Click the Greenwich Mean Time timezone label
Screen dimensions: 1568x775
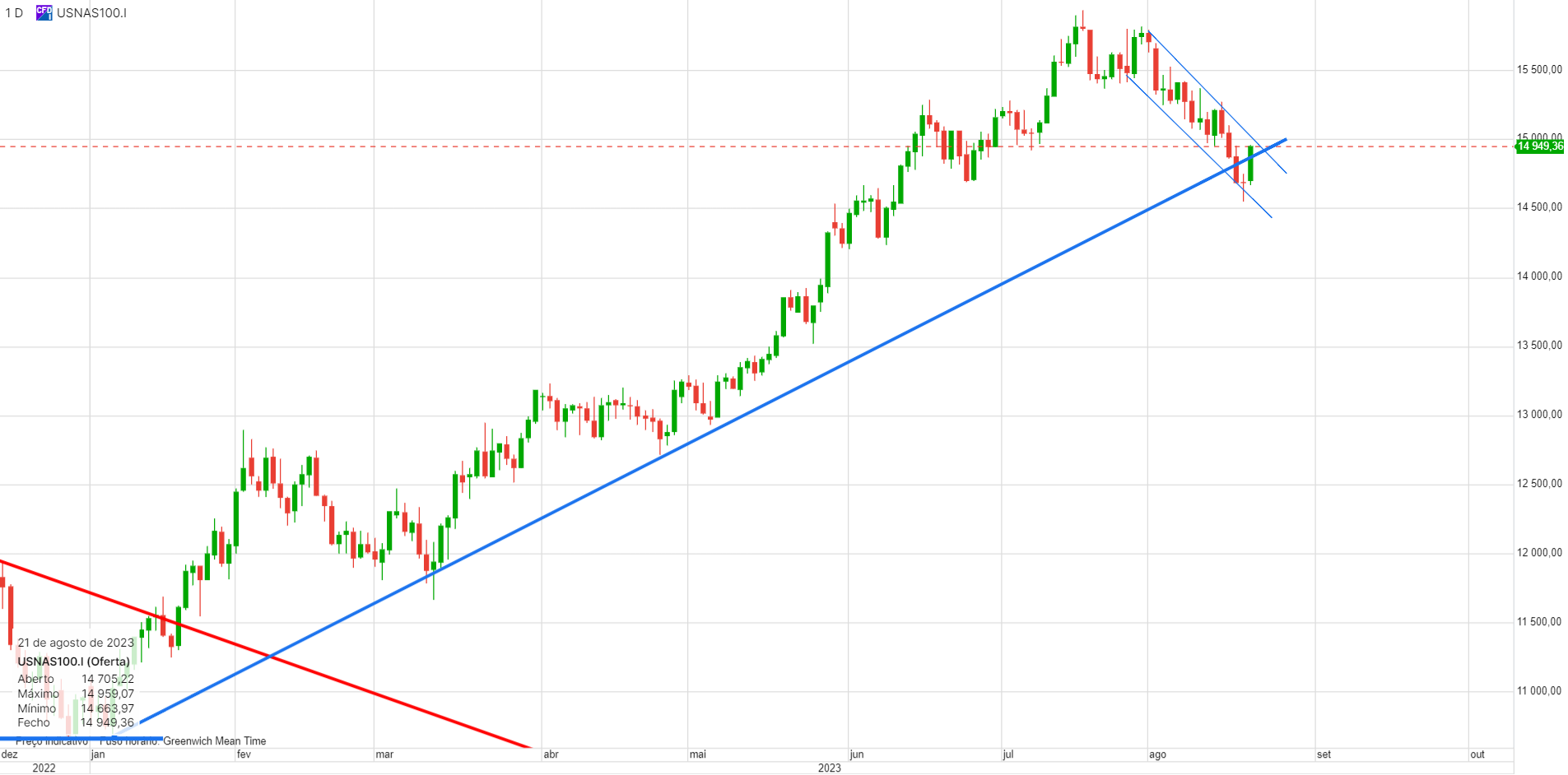[x=214, y=741]
